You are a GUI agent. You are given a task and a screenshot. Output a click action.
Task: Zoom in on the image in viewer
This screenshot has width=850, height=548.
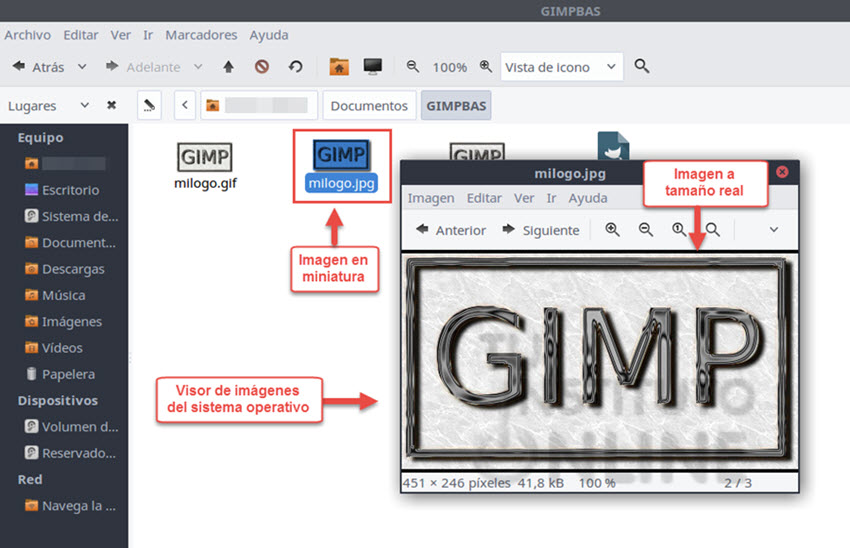(x=613, y=230)
